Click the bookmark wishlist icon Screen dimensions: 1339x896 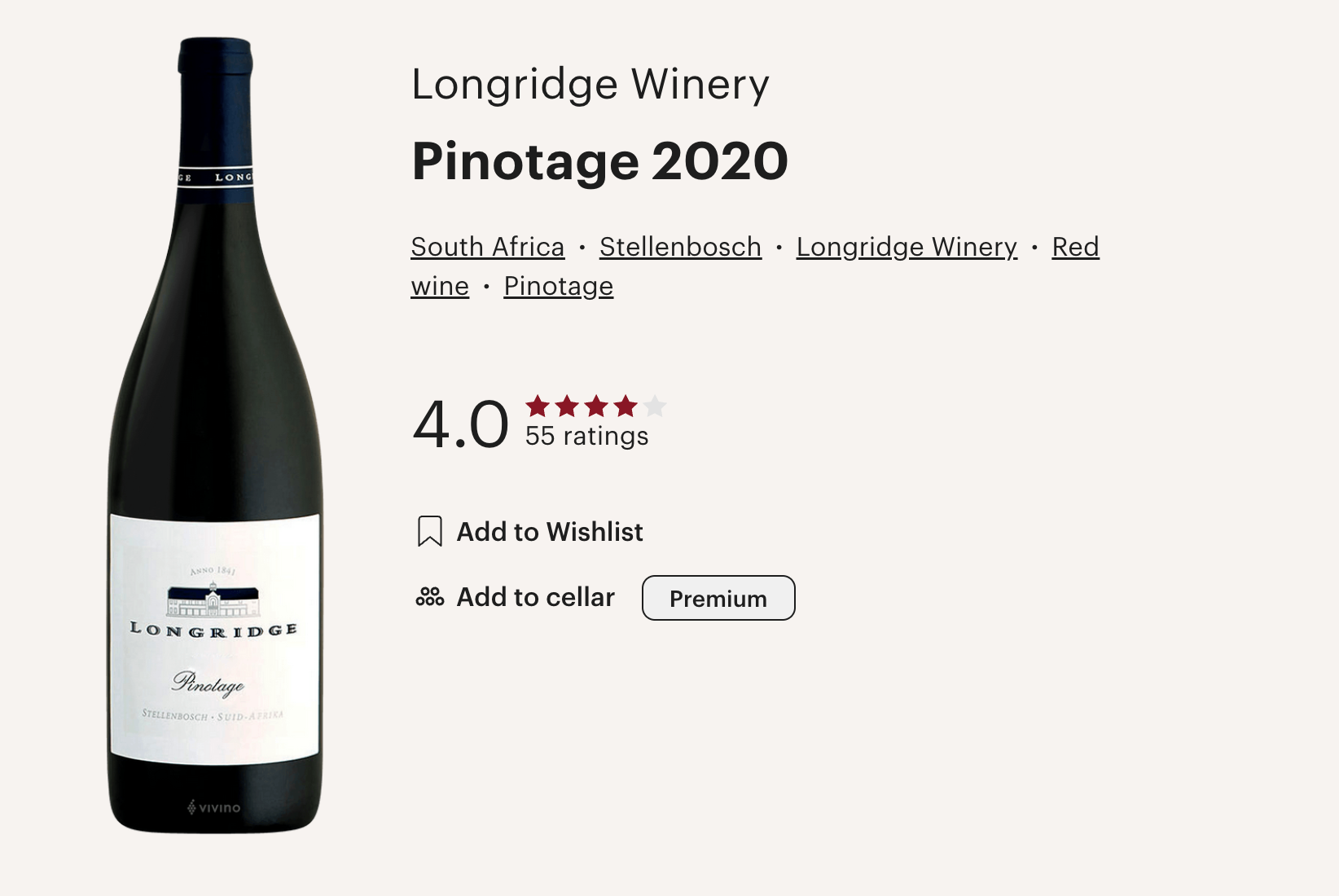429,531
